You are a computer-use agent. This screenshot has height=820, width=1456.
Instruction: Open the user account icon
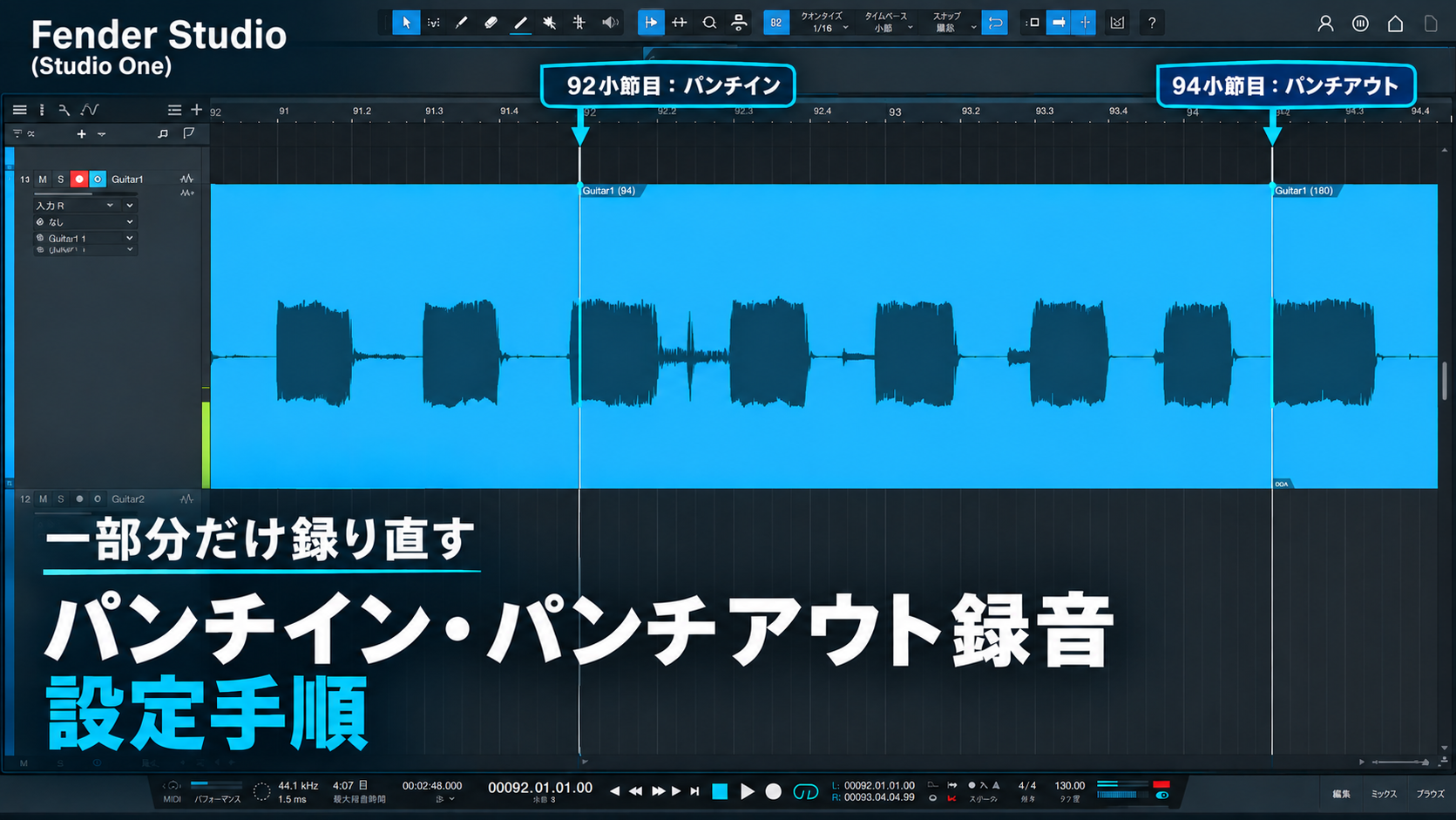click(x=1325, y=24)
